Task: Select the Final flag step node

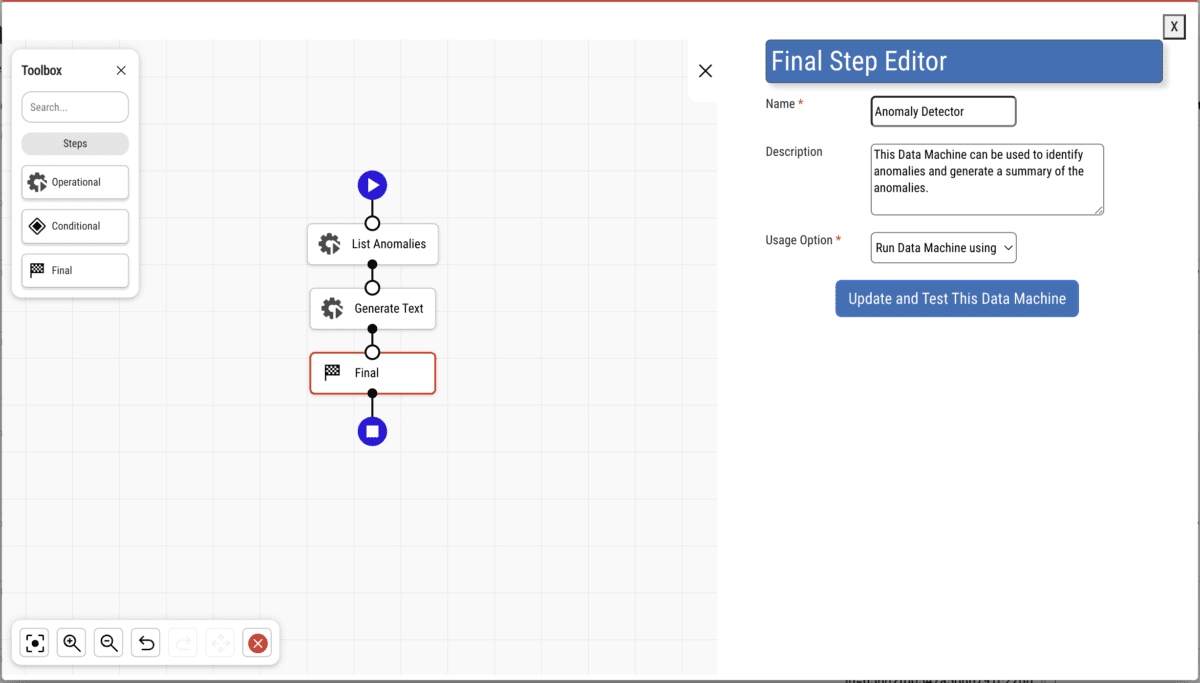Action: click(x=373, y=373)
